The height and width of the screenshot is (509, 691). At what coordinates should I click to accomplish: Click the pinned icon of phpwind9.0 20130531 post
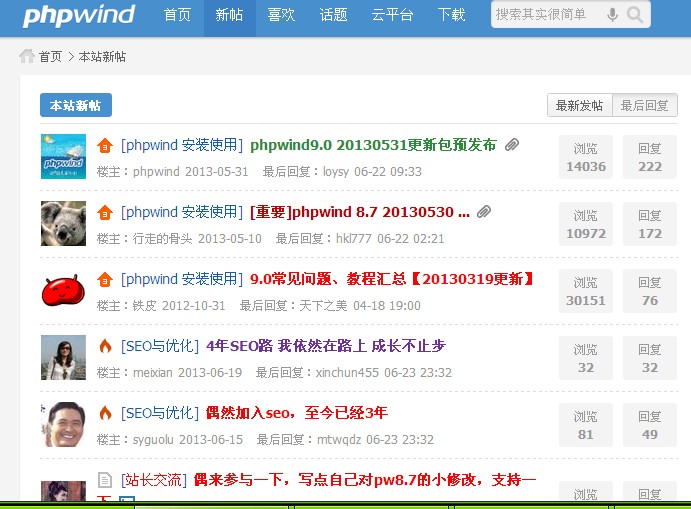[x=105, y=145]
